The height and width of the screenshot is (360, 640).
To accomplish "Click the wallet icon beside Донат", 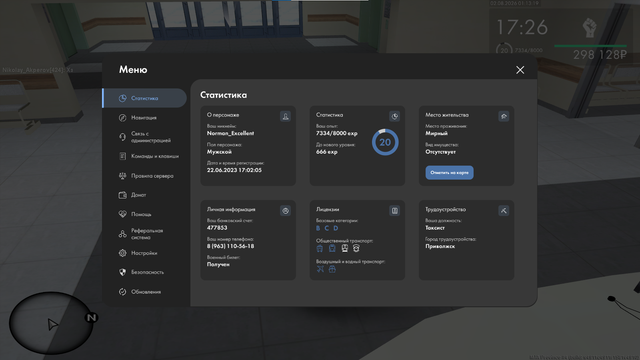I will pyautogui.click(x=122, y=195).
